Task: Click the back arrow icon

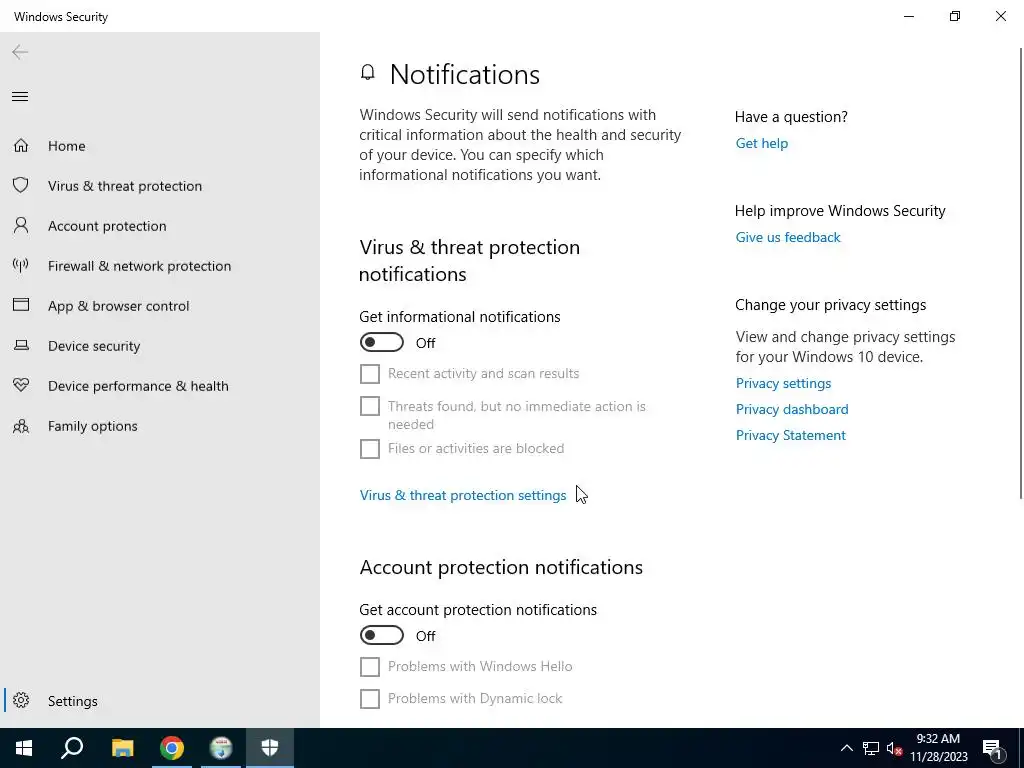Action: tap(20, 52)
